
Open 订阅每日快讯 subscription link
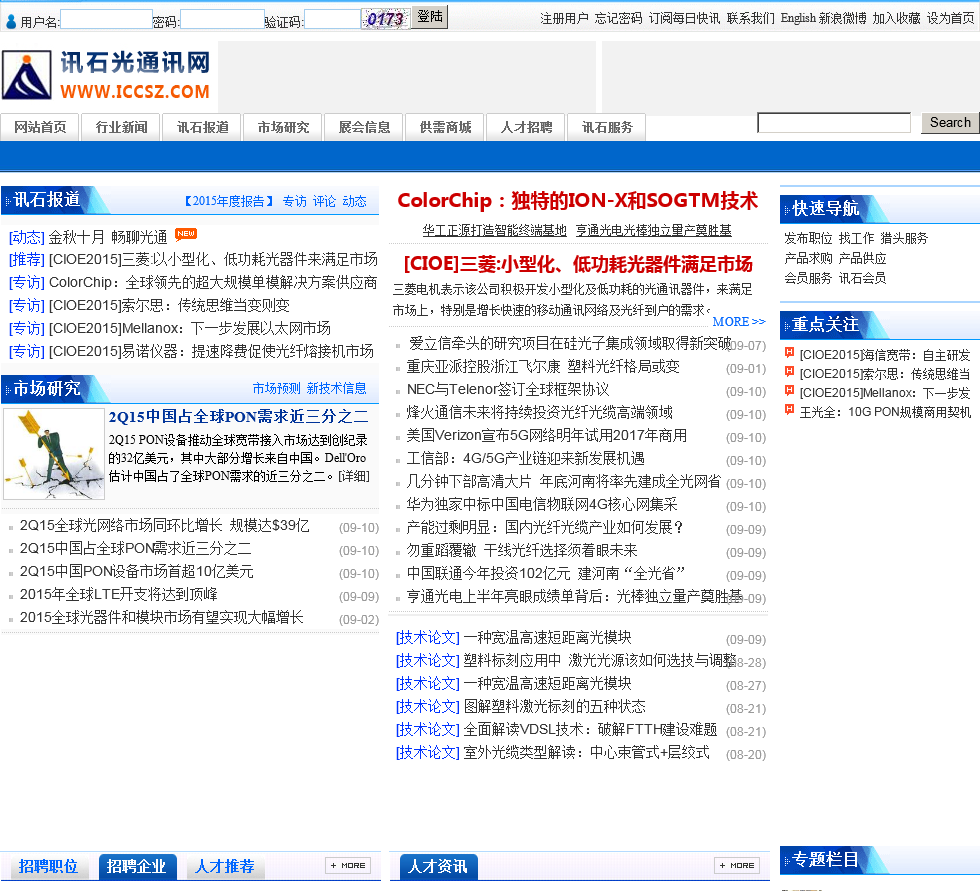684,19
